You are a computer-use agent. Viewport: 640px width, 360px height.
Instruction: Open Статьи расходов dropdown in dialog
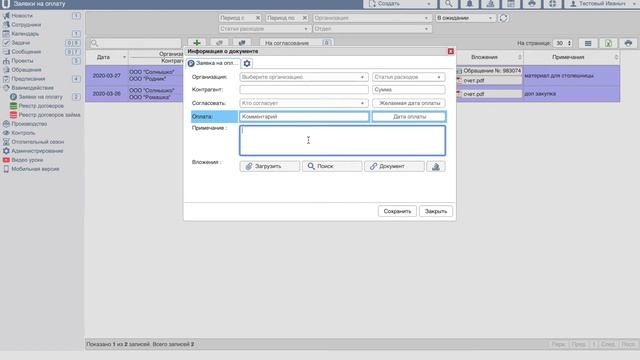[409, 77]
